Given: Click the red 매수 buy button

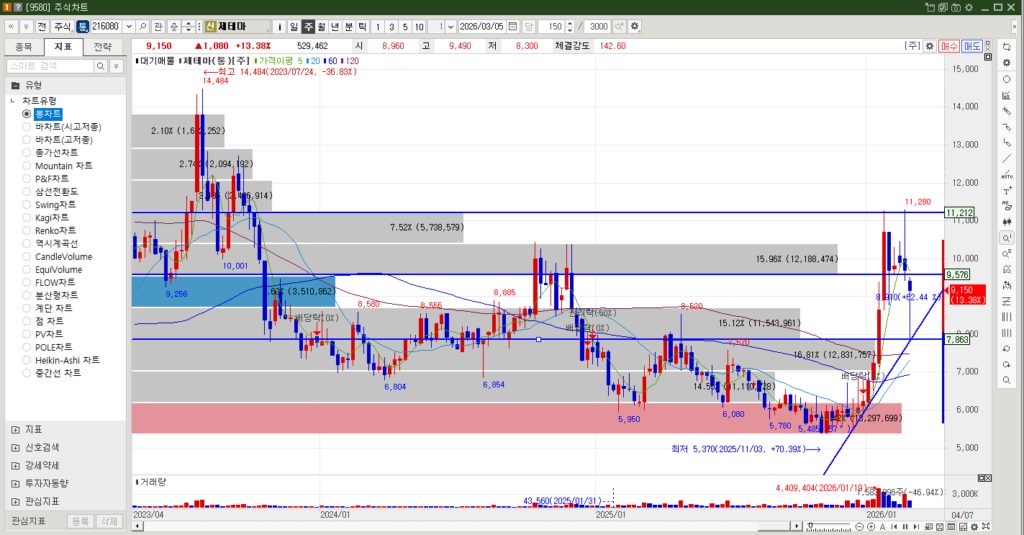Looking at the screenshot, I should [x=949, y=46].
